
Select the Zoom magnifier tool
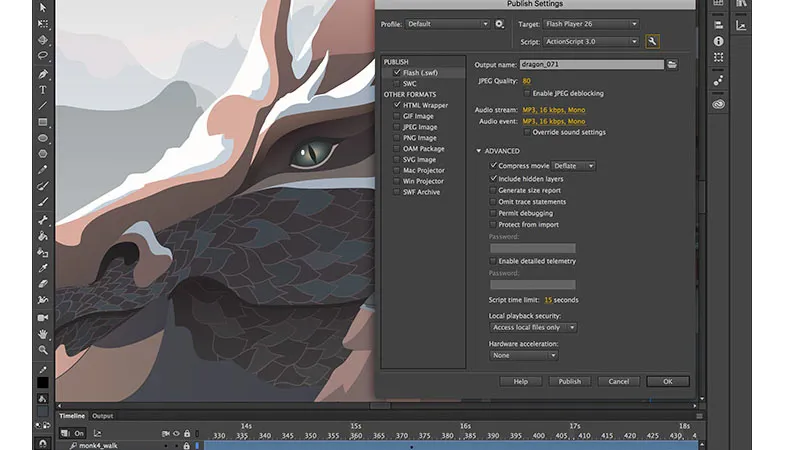(x=43, y=350)
